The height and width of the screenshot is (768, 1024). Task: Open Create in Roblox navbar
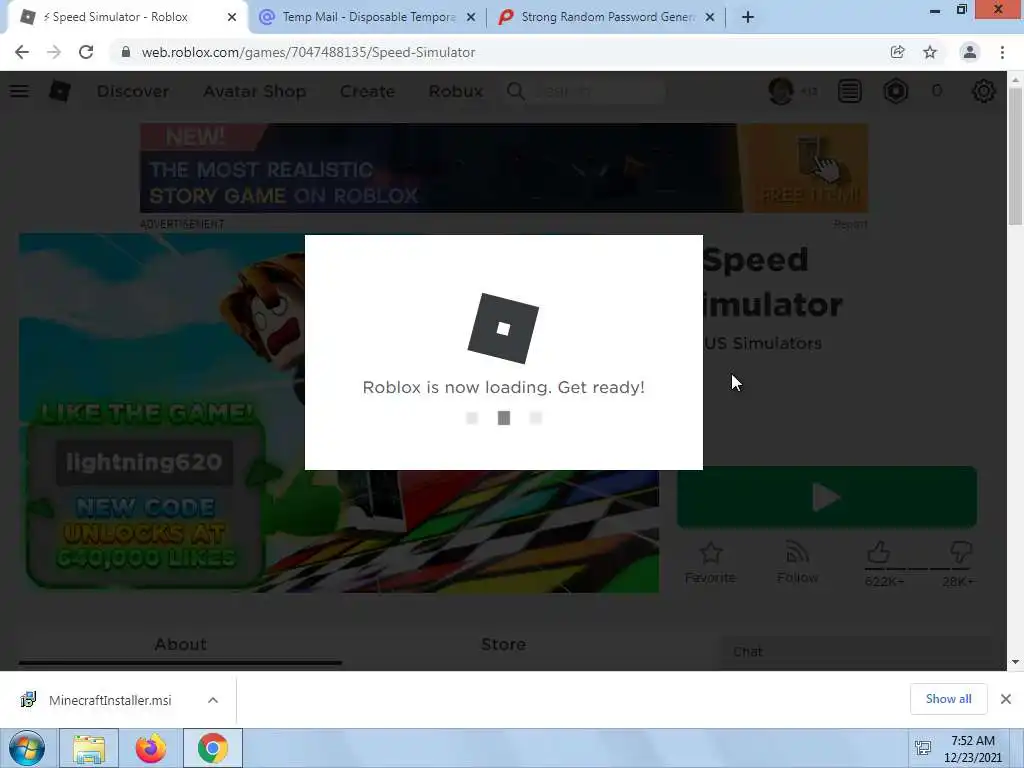[x=367, y=91]
